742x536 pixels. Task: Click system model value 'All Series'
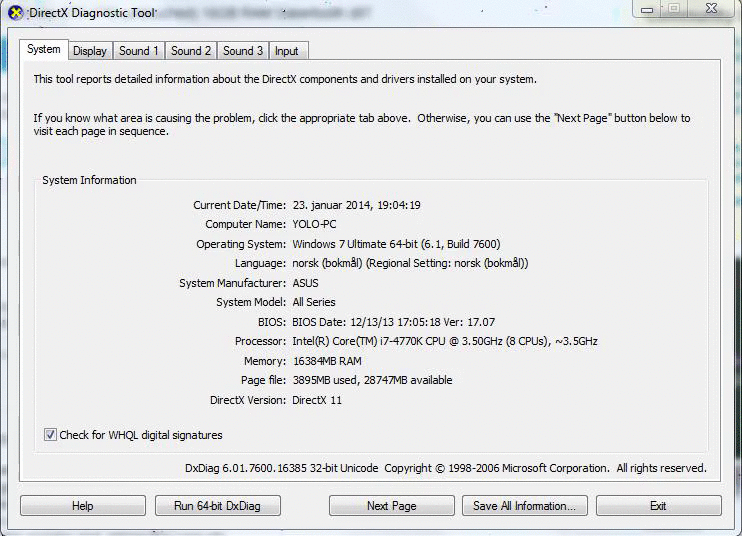(314, 302)
